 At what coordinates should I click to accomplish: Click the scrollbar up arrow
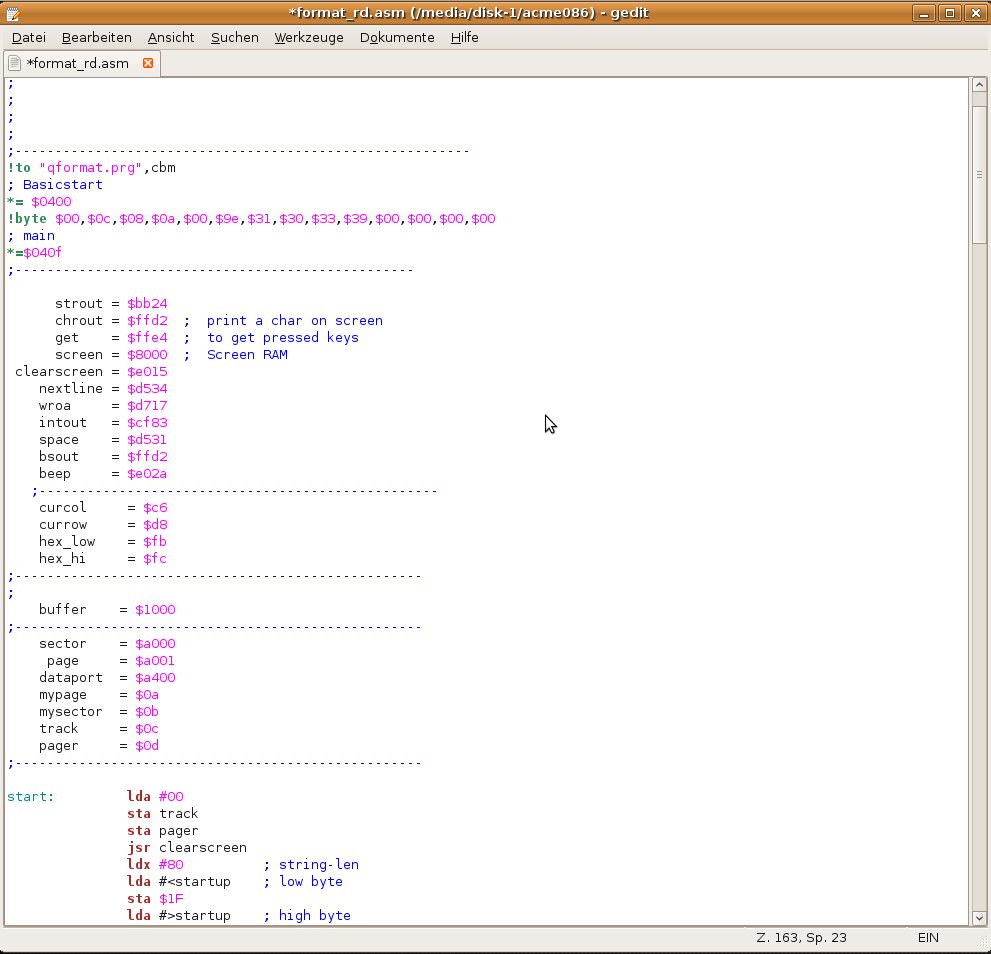[x=979, y=86]
